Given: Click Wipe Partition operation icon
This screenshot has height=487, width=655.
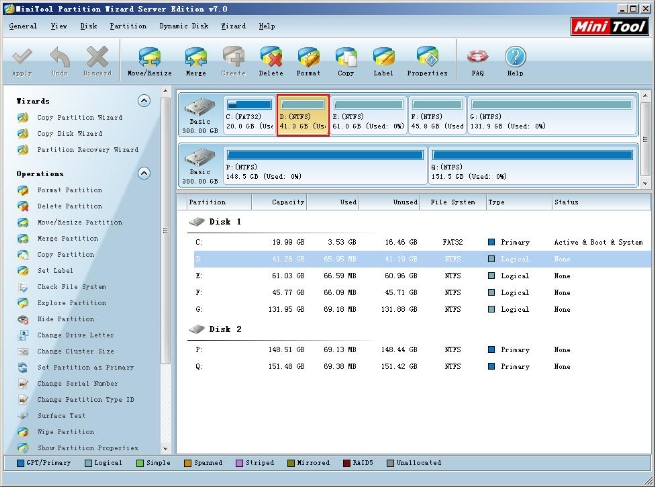Looking at the screenshot, I should click(x=23, y=432).
